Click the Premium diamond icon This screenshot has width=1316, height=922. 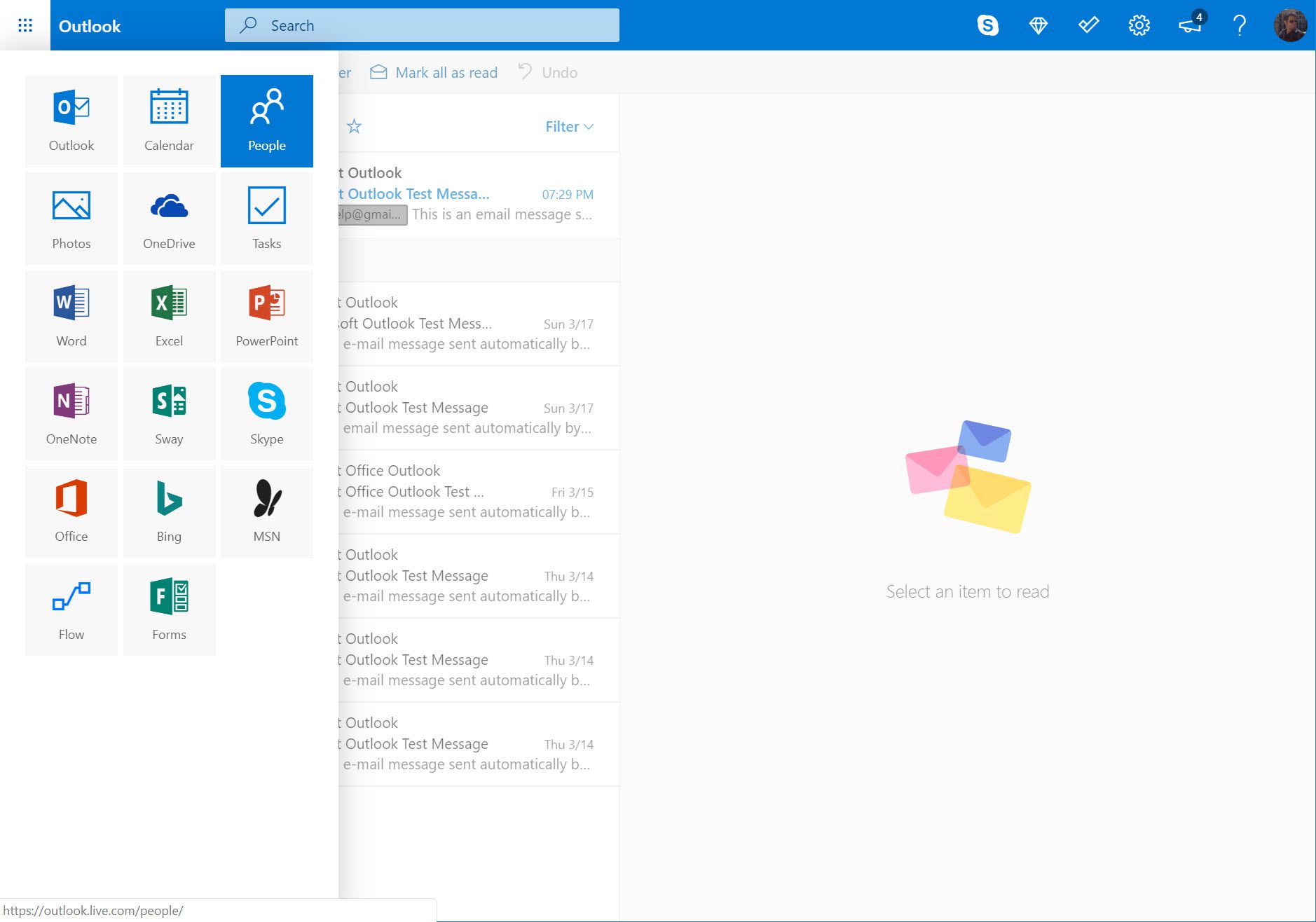pyautogui.click(x=1039, y=25)
